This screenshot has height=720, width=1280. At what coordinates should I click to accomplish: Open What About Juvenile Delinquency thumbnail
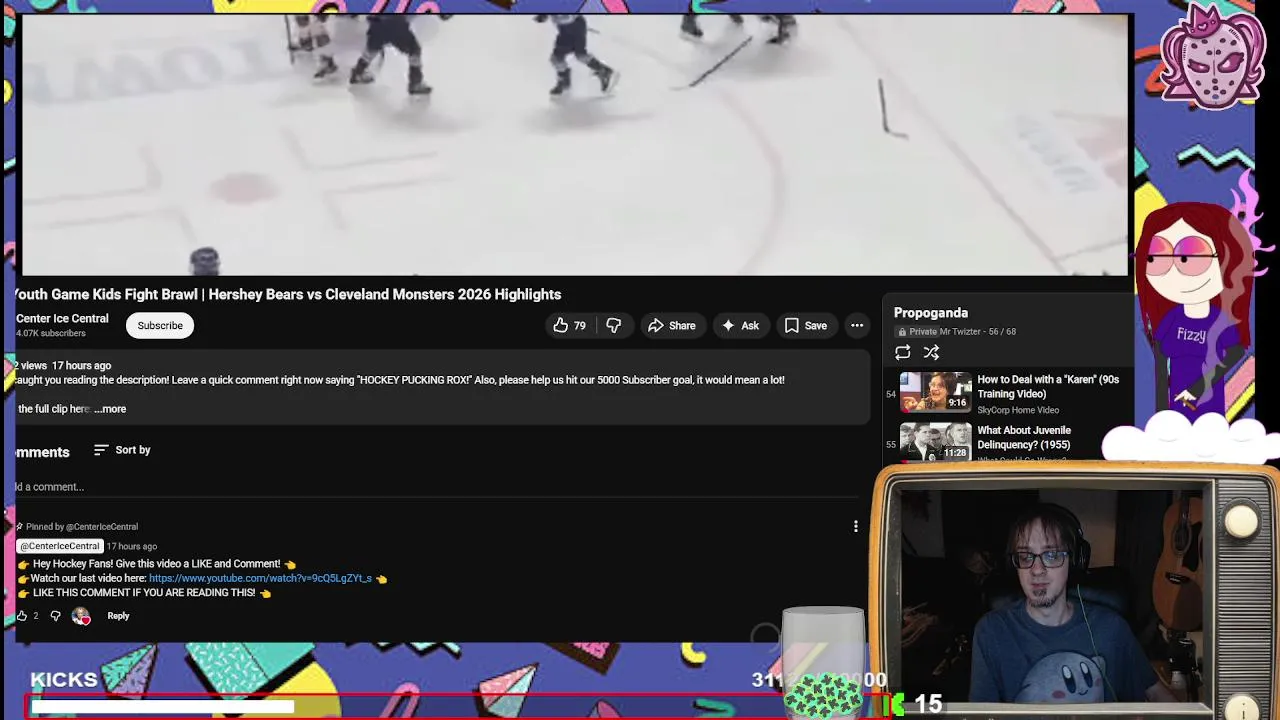[935, 442]
